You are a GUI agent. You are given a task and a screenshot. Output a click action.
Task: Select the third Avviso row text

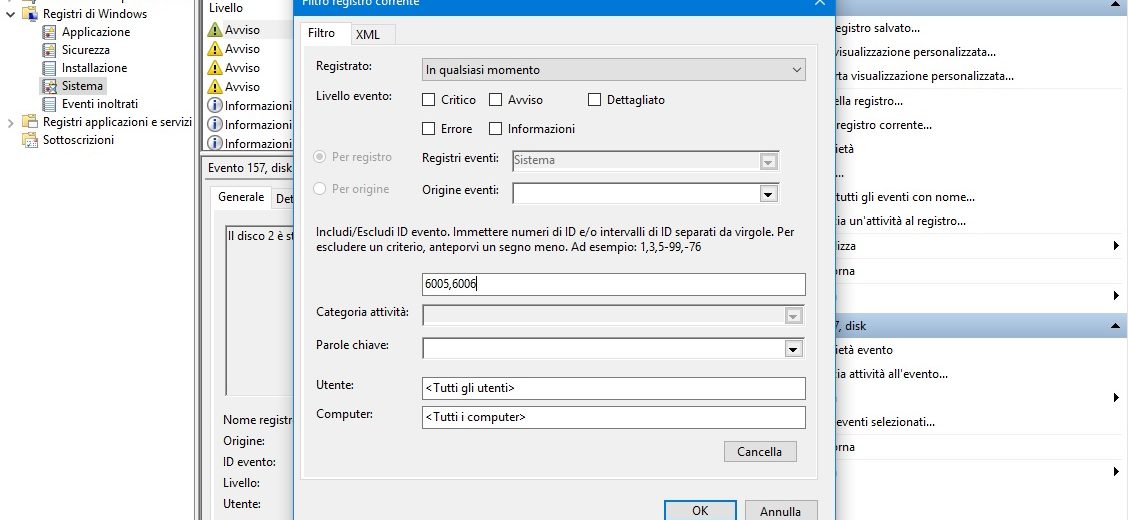click(242, 68)
